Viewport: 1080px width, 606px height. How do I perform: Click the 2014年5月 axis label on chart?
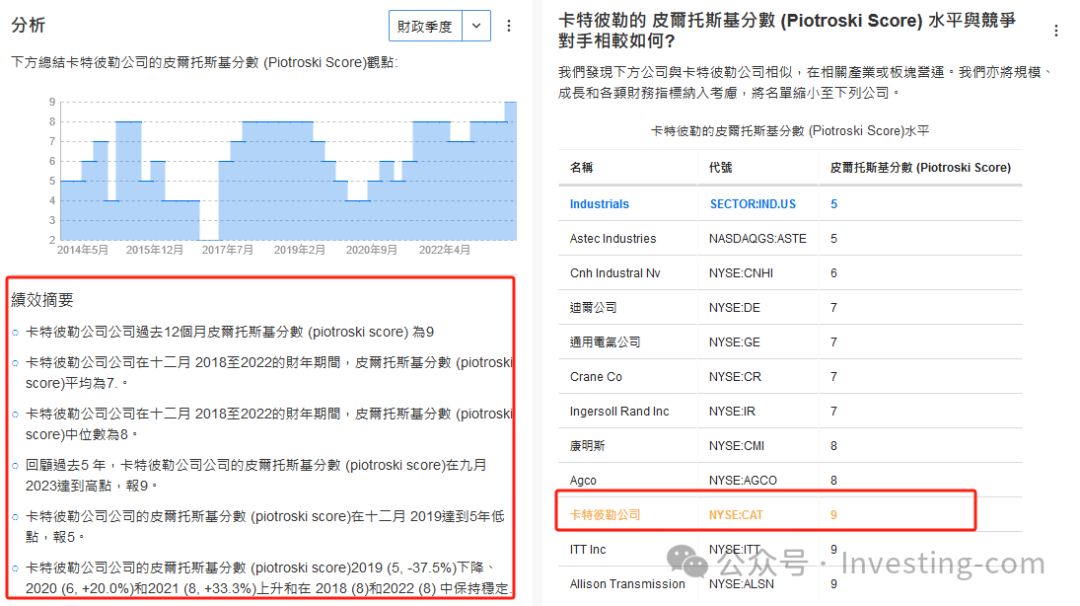coord(83,250)
